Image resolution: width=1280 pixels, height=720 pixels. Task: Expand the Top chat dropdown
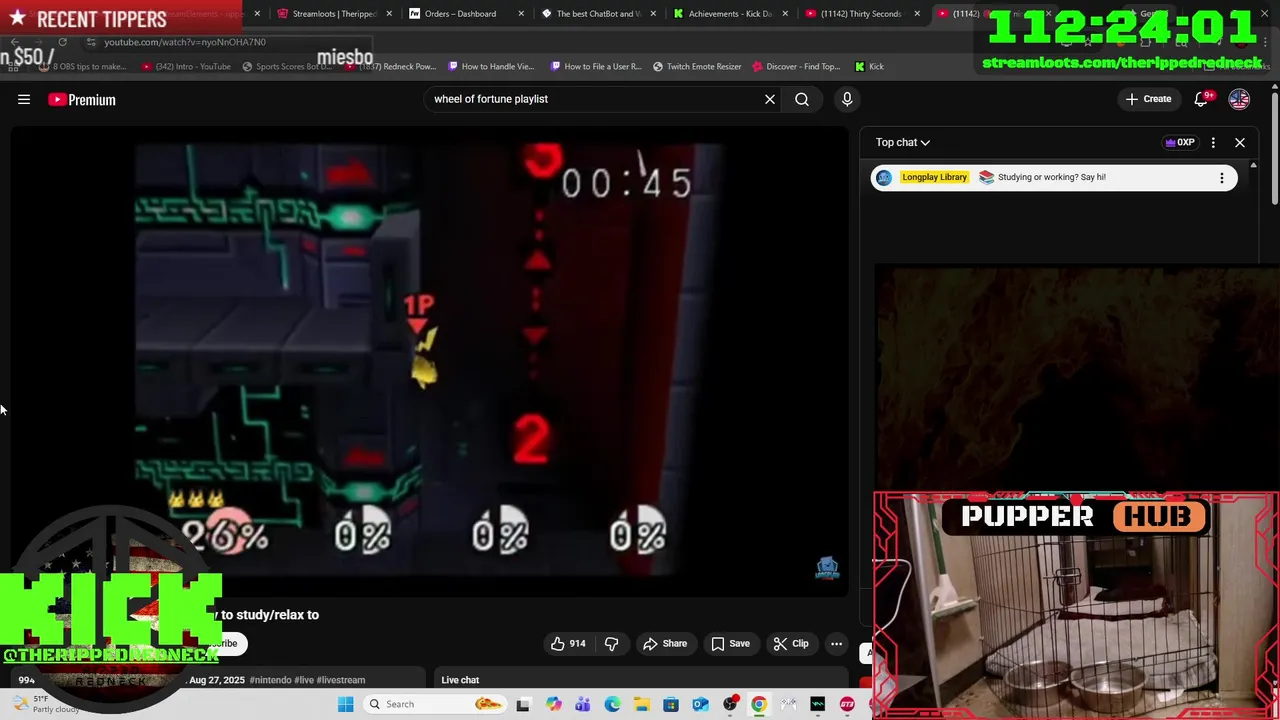tap(903, 142)
